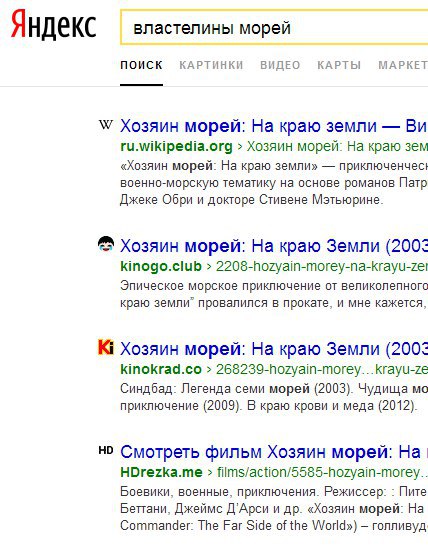
Task: Open the 2208-hozyain-morey-na-krayu path link
Action: coord(322,266)
